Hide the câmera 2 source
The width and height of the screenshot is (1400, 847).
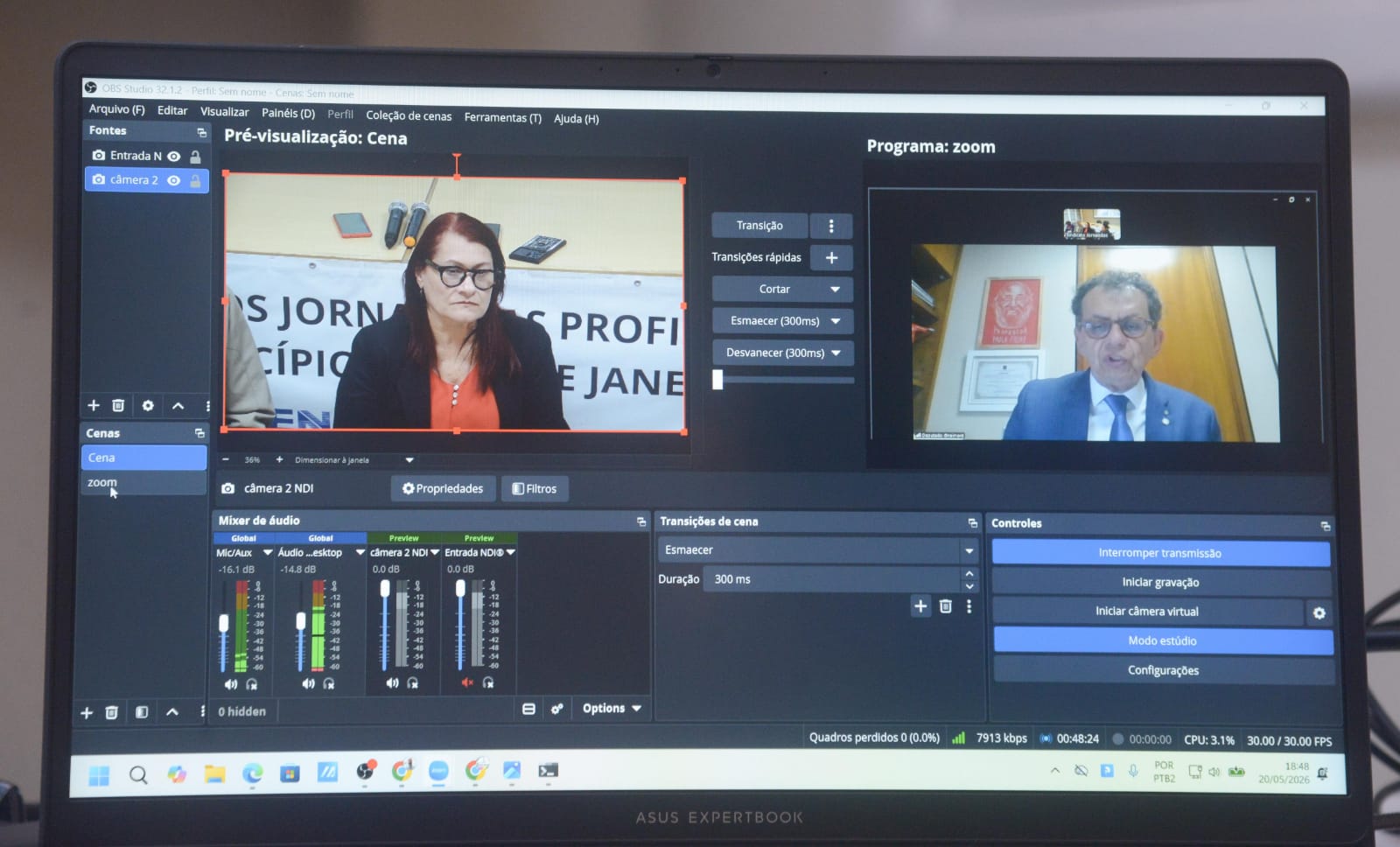coord(174,181)
